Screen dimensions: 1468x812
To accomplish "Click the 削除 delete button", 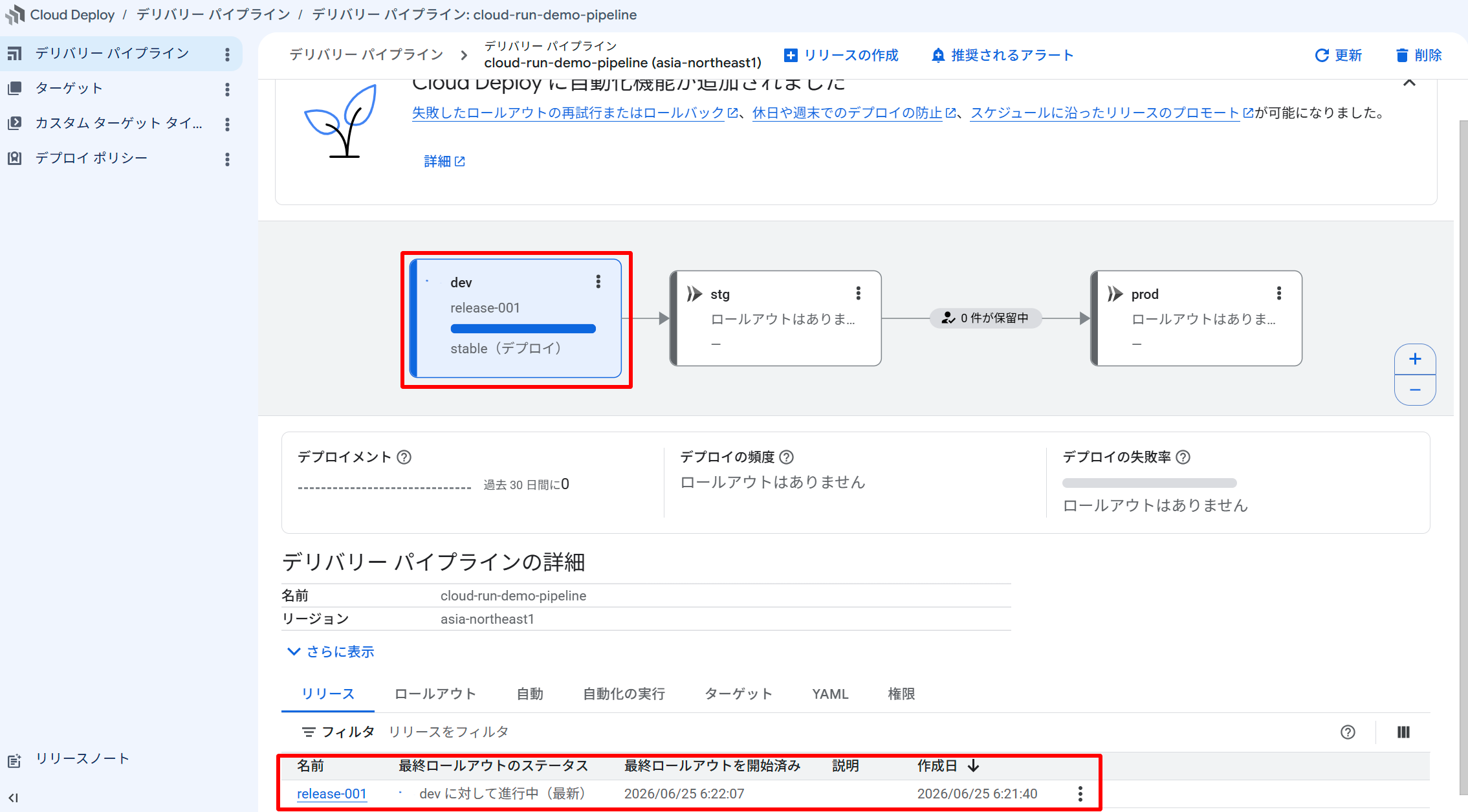I will 1419,55.
